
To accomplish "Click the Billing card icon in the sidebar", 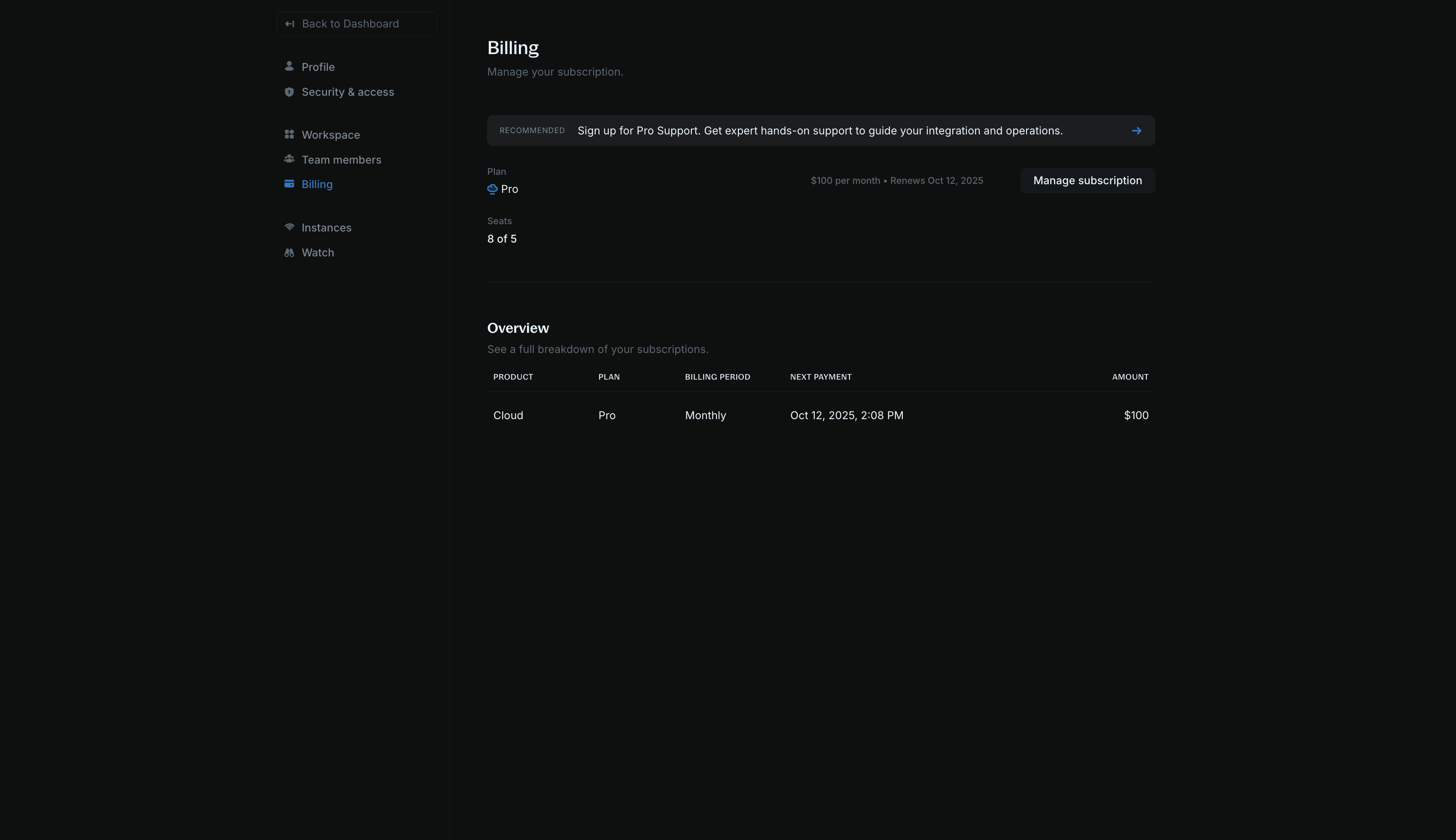I will pos(289,184).
